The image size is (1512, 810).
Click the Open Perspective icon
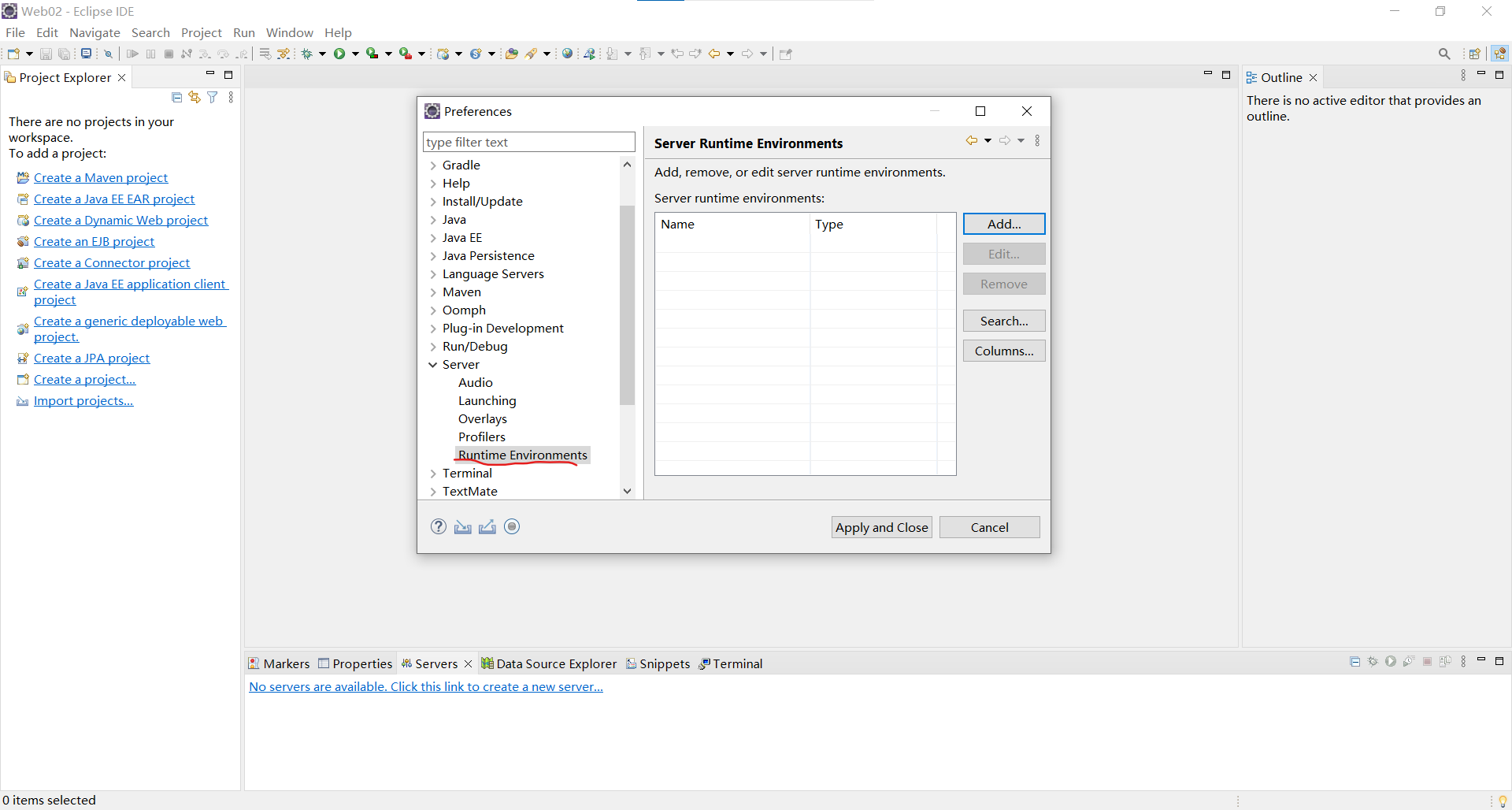click(x=1475, y=54)
